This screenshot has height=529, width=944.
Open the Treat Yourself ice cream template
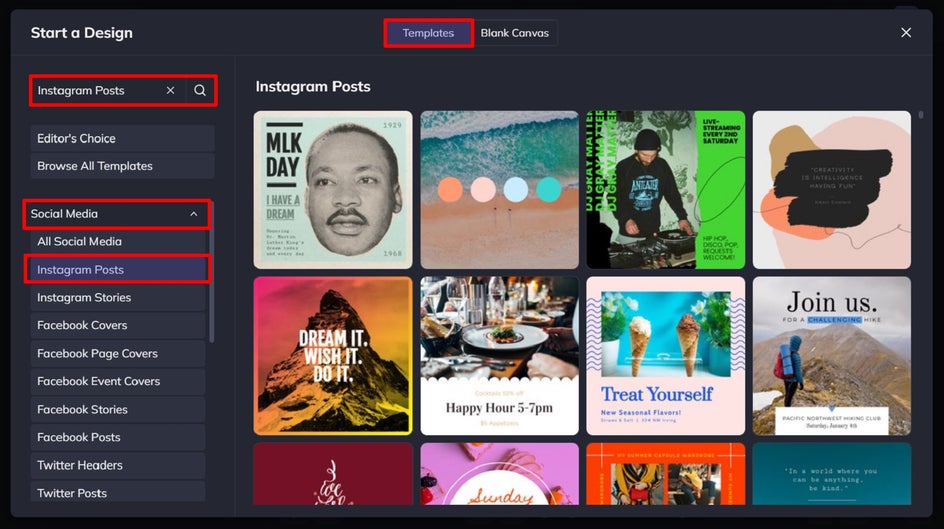pos(665,356)
